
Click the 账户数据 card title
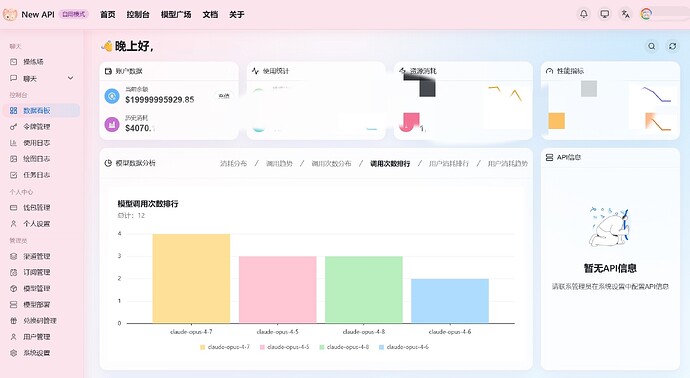click(x=129, y=71)
